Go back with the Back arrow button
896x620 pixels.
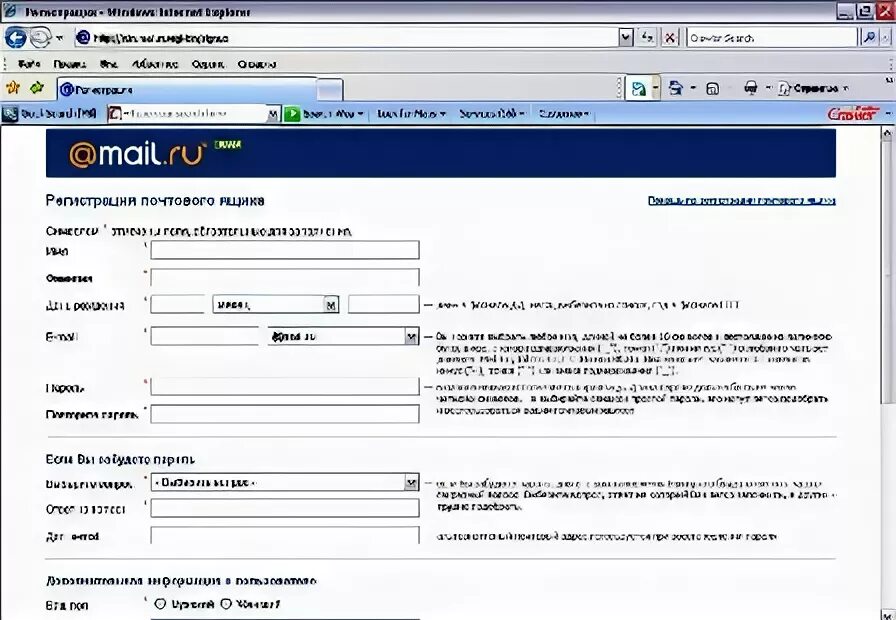pyautogui.click(x=15, y=38)
